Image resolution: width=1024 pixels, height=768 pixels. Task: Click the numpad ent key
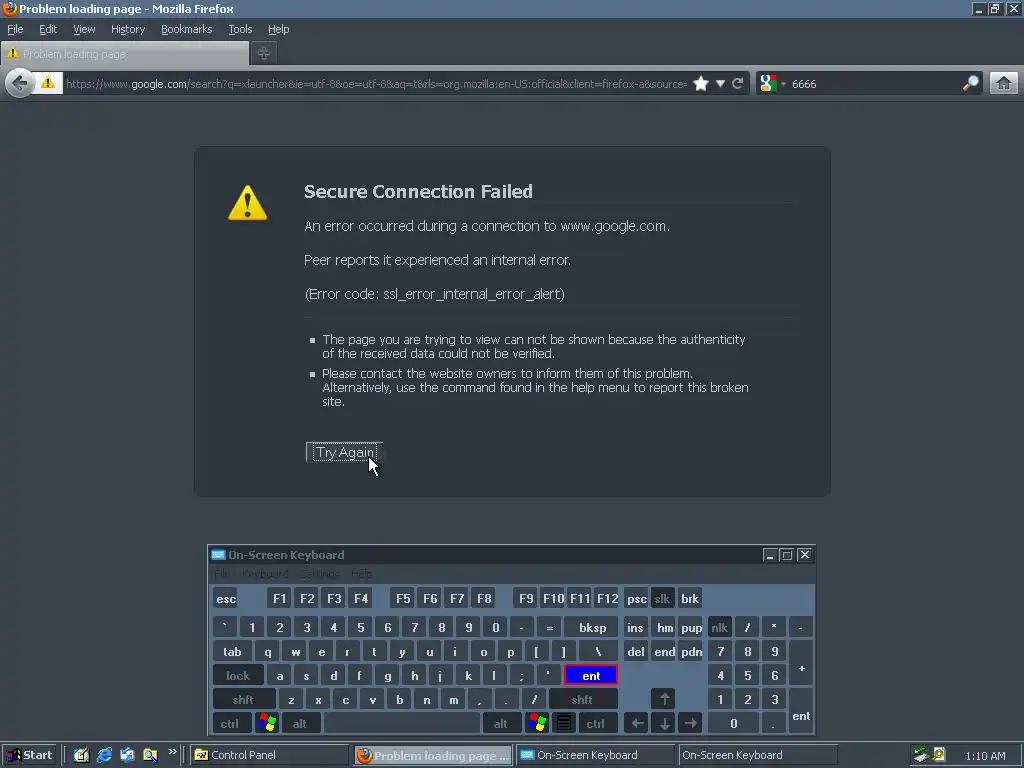coord(801,711)
